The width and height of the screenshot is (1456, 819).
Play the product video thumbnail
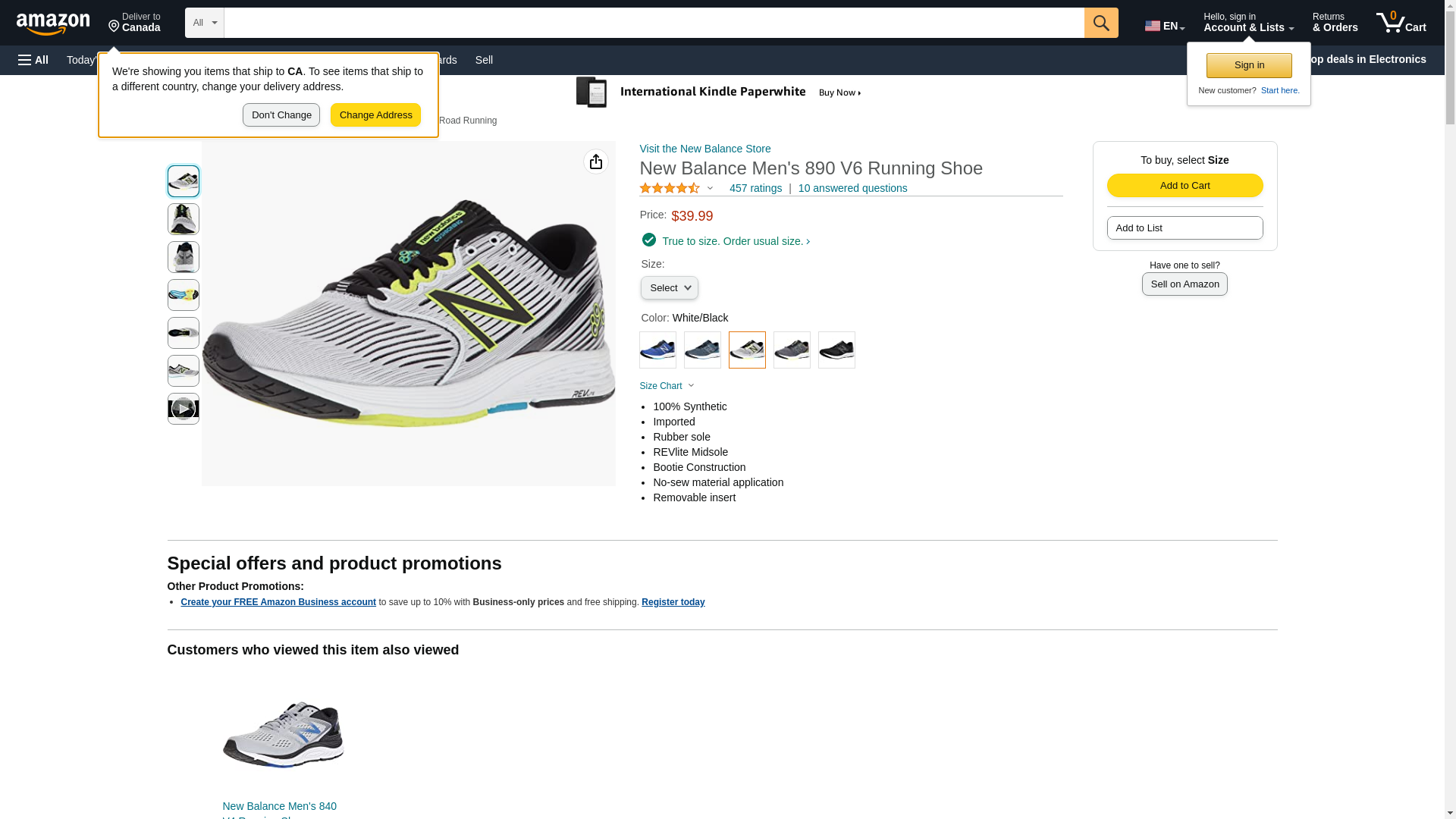[183, 409]
